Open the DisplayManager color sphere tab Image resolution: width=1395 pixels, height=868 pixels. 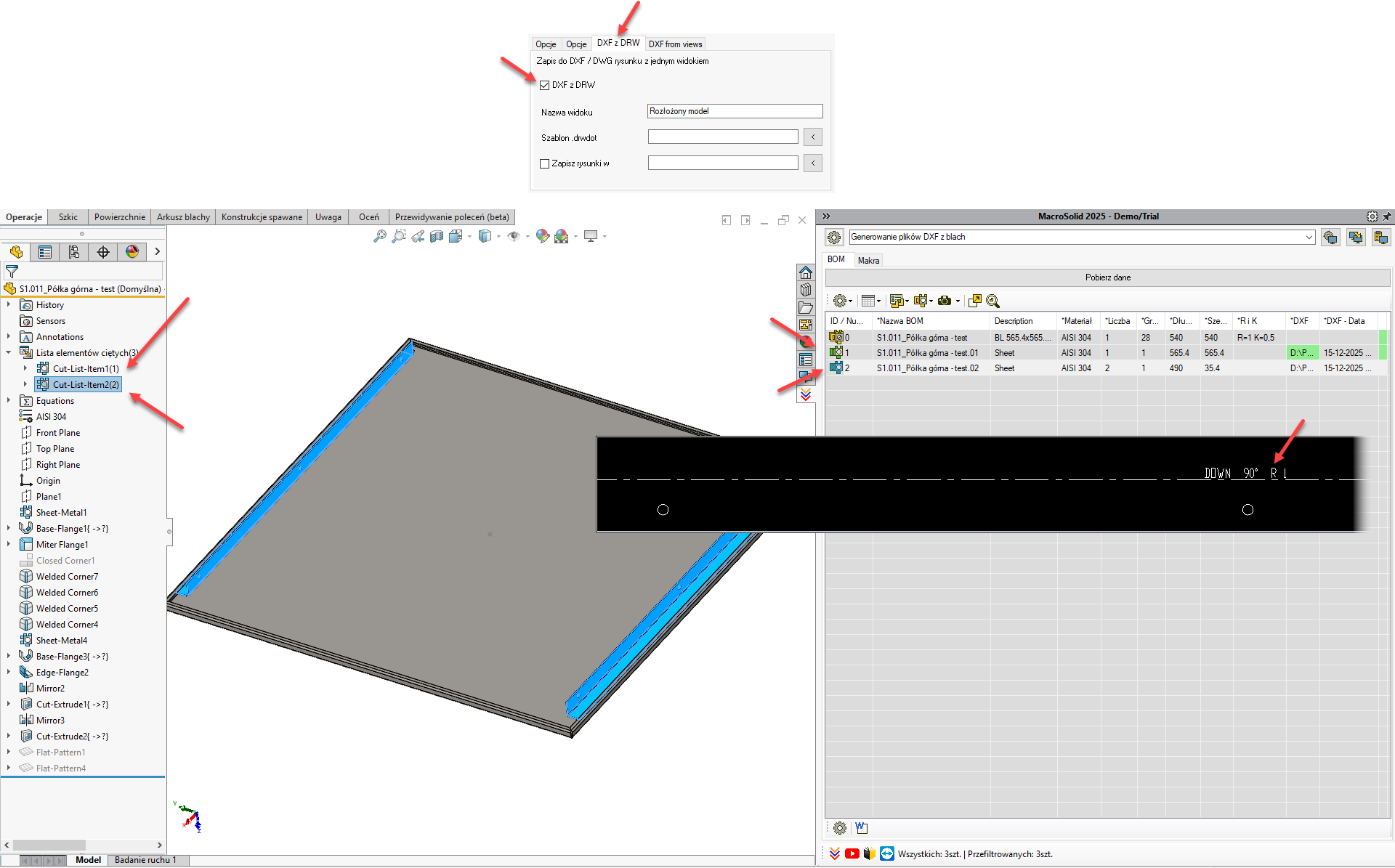pos(132,252)
